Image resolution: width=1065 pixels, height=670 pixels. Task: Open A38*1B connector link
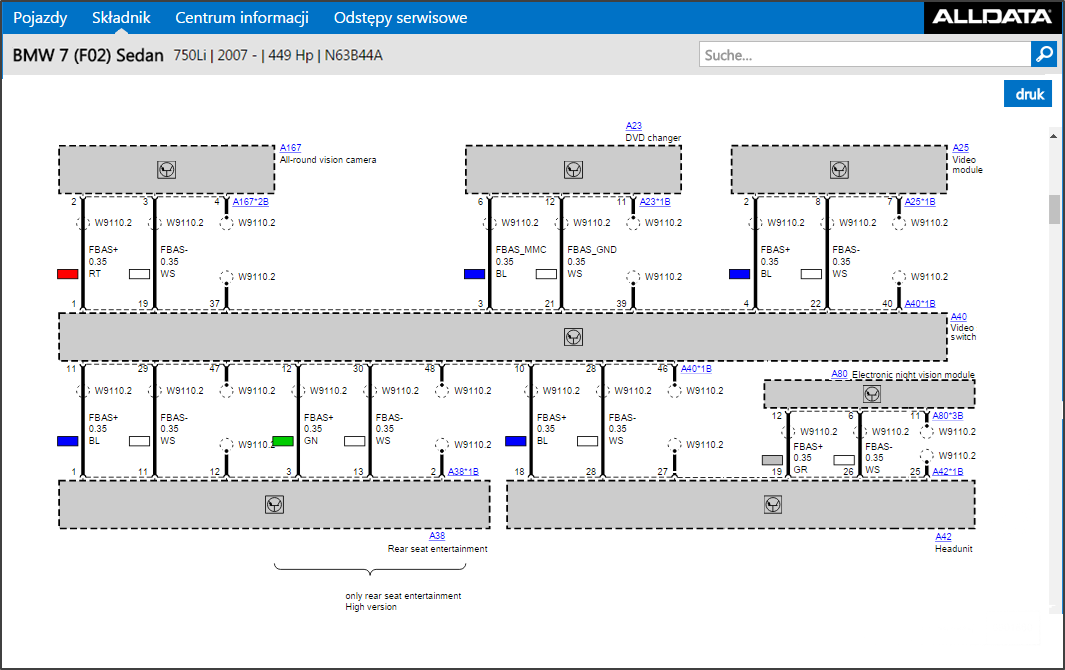463,472
